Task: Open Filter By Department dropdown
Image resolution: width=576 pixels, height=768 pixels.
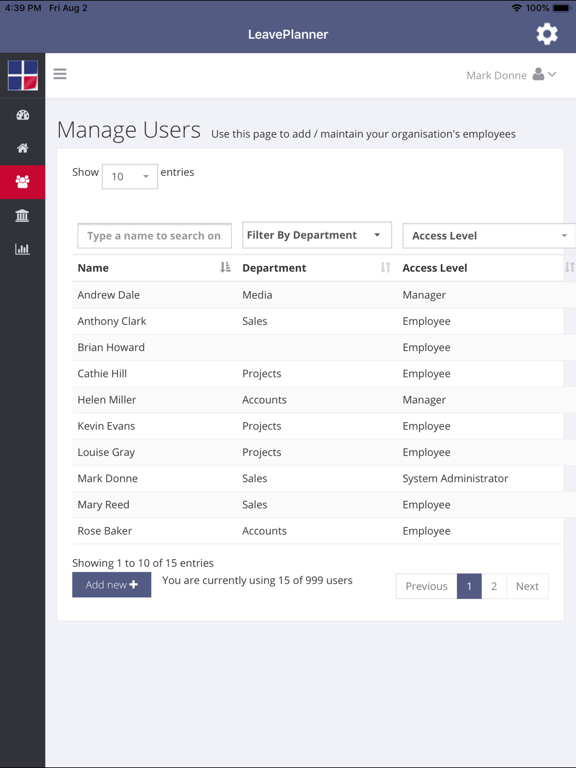Action: pos(317,235)
